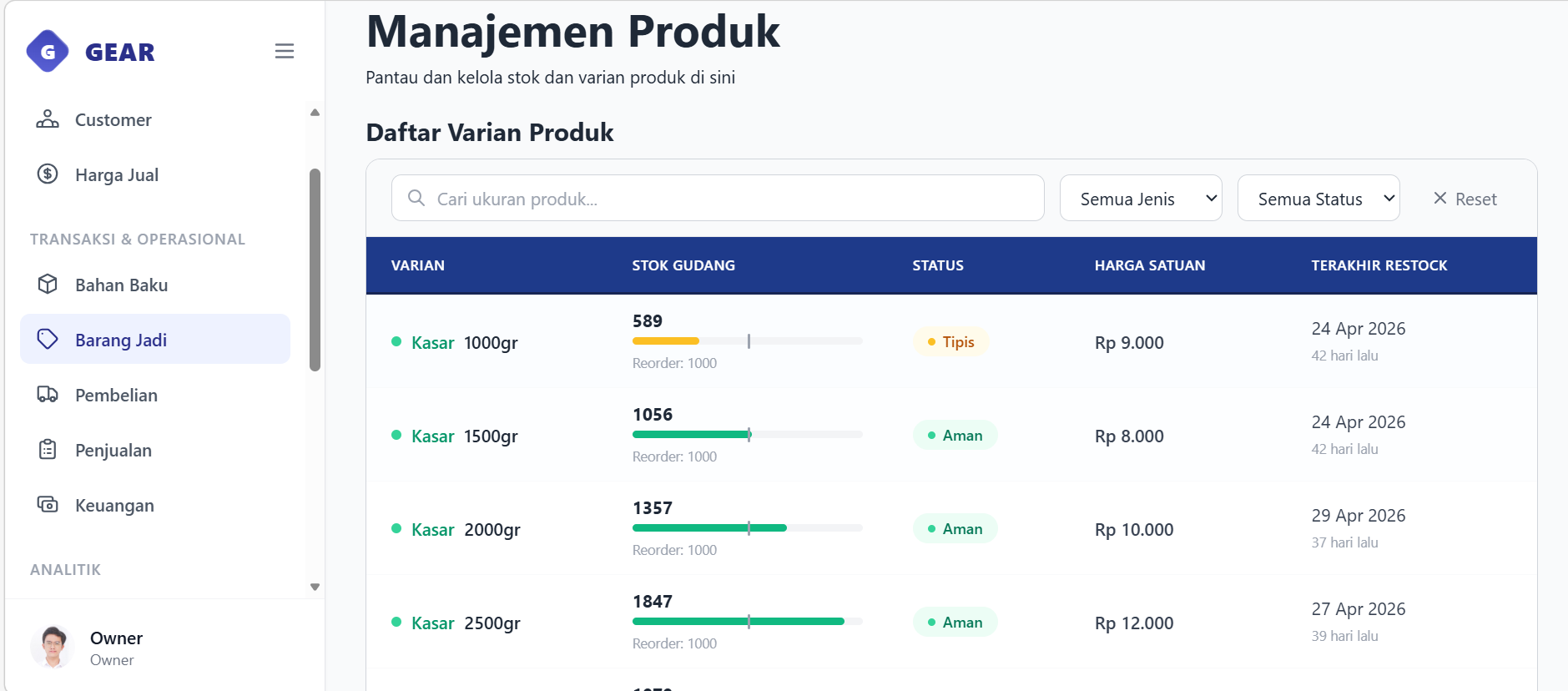Click the TERAKHIR RESTOCK column header
The image size is (1568, 691).
pos(1379,265)
